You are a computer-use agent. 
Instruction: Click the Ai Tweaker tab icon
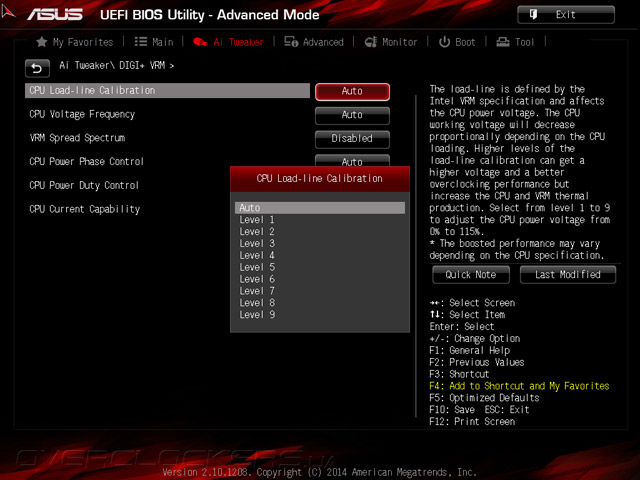coord(200,42)
